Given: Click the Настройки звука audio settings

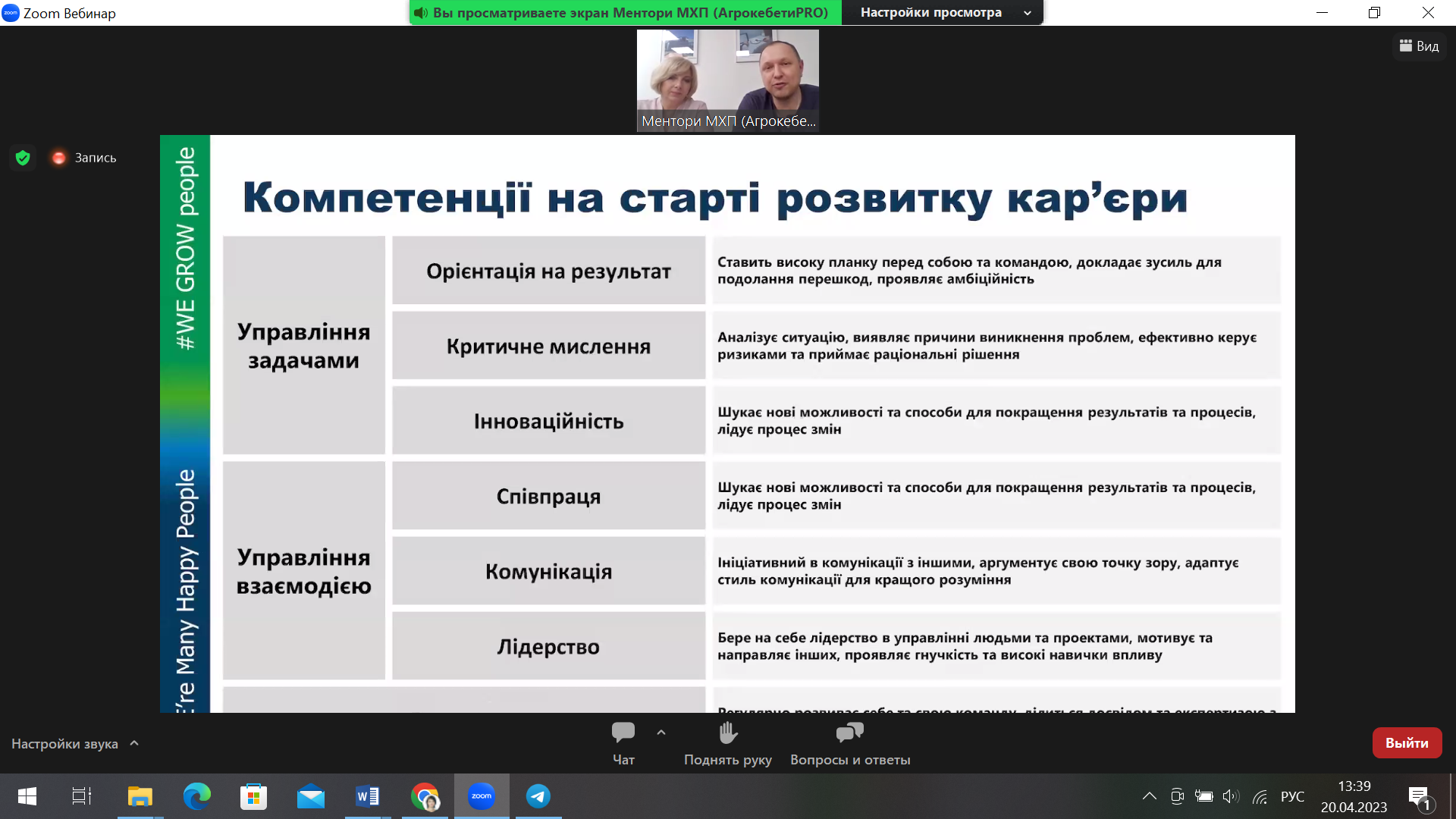Looking at the screenshot, I should coord(64,744).
